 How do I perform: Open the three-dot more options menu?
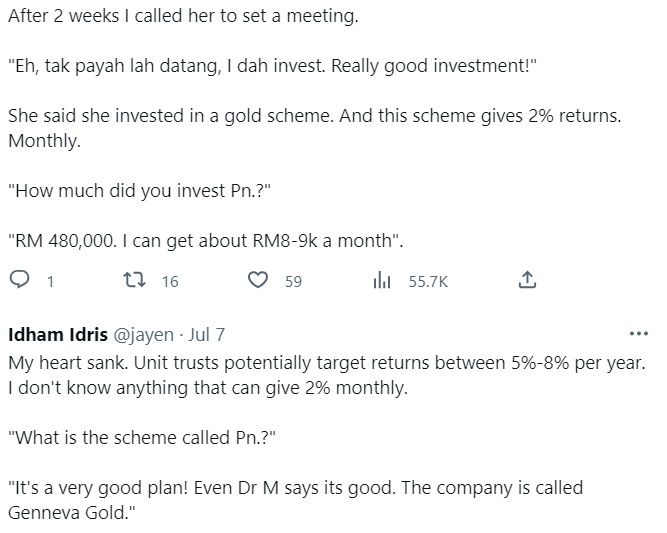click(x=637, y=333)
